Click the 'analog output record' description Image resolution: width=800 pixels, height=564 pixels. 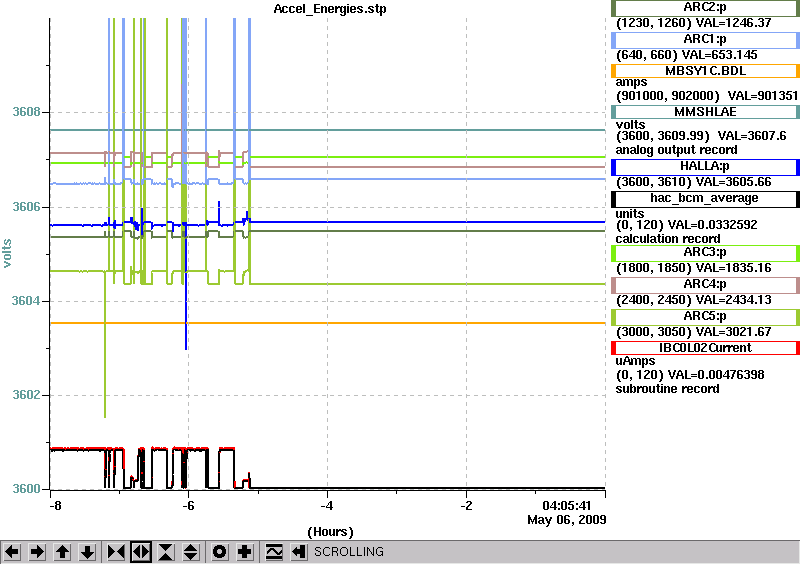pyautogui.click(x=676, y=150)
